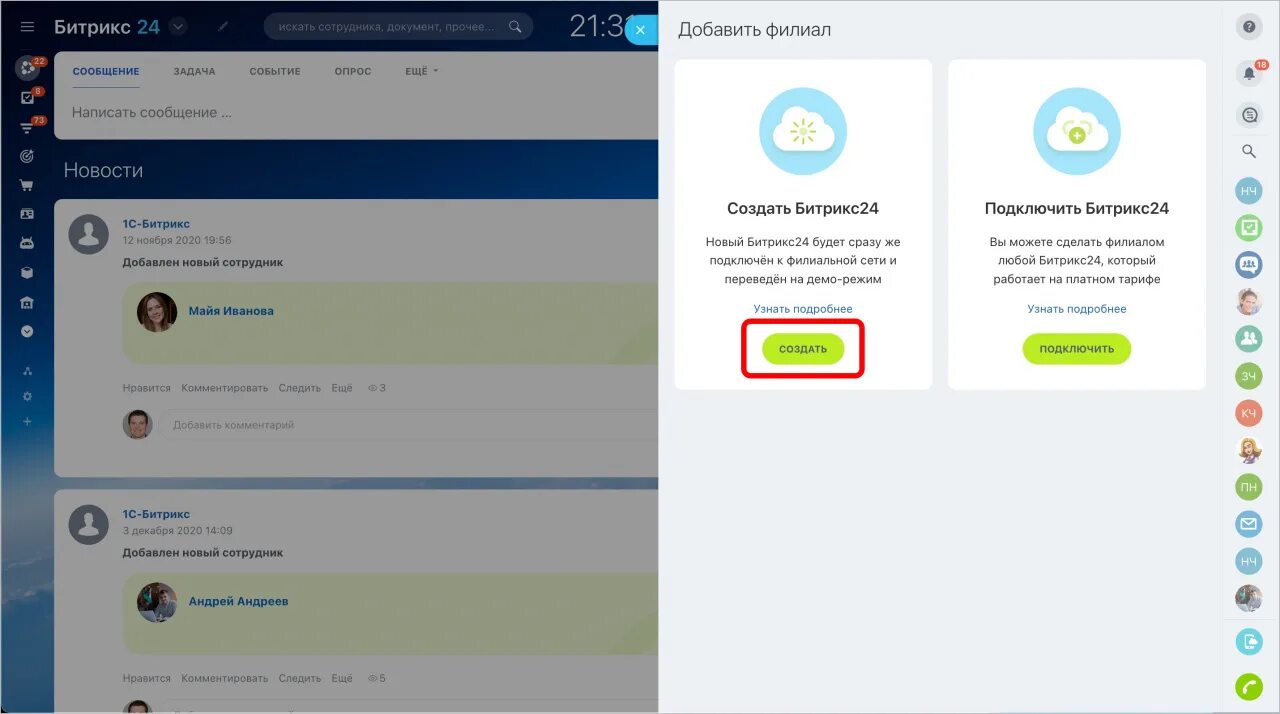Click the magnifier icon in the header search
The height and width of the screenshot is (714, 1280).
pyautogui.click(x=515, y=27)
